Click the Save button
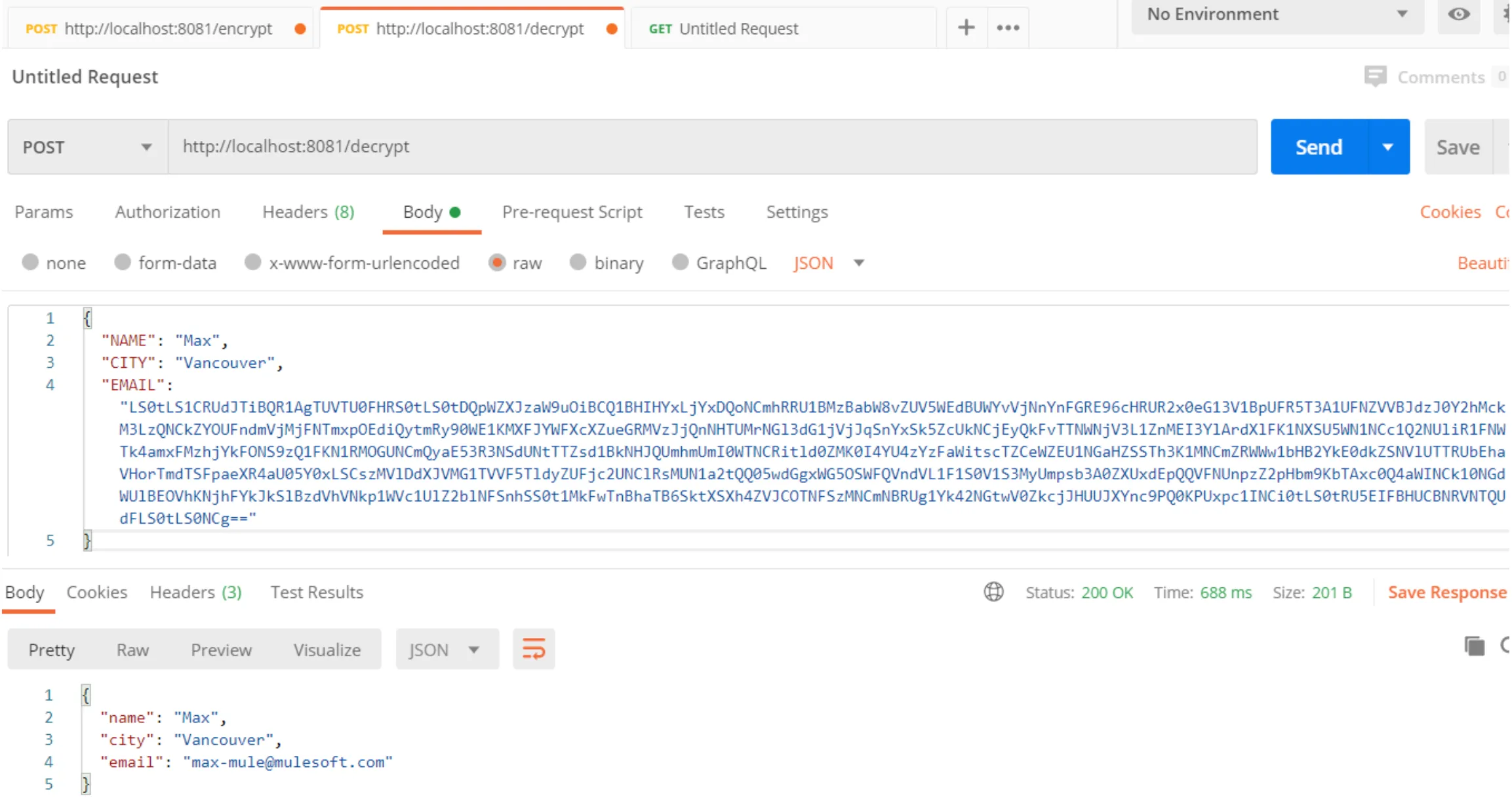 click(x=1458, y=147)
